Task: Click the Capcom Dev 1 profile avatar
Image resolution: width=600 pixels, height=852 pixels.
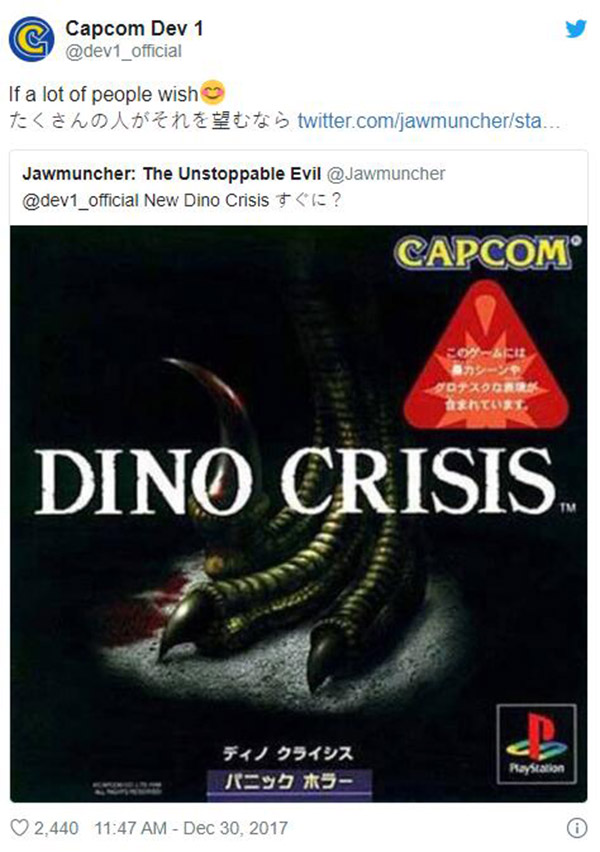Action: coord(31,39)
